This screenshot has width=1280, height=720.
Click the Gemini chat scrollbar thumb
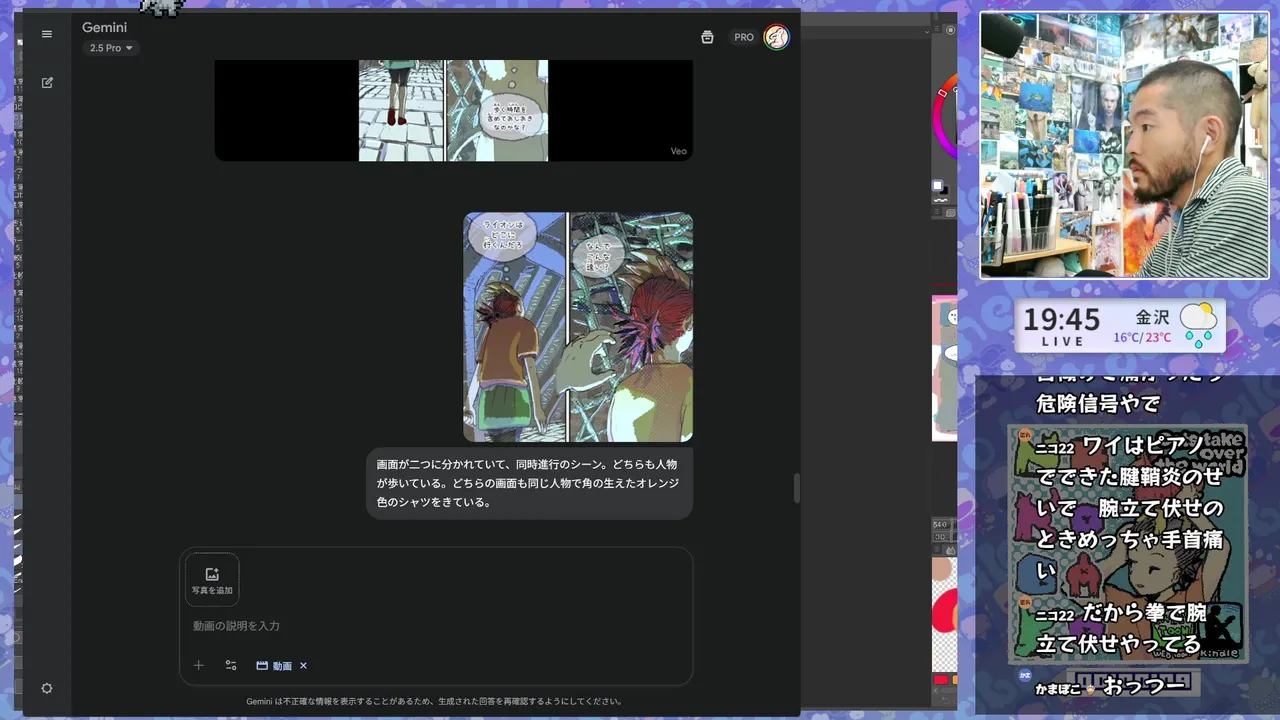coord(797,488)
